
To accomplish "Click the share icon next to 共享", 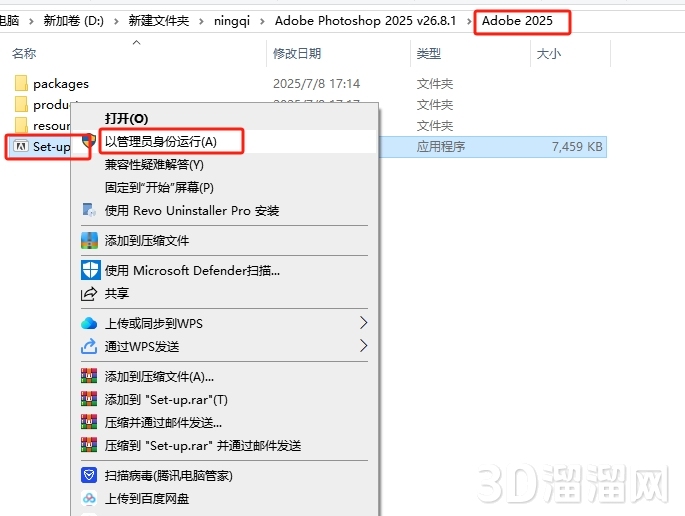I will pos(90,294).
